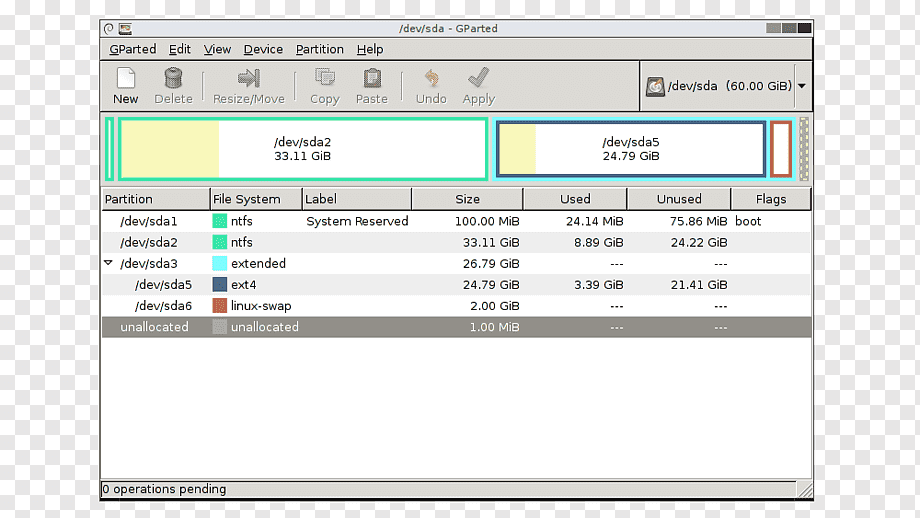The height and width of the screenshot is (518, 920).
Task: Click the 26.79 GiB size cell
Action: (x=491, y=263)
